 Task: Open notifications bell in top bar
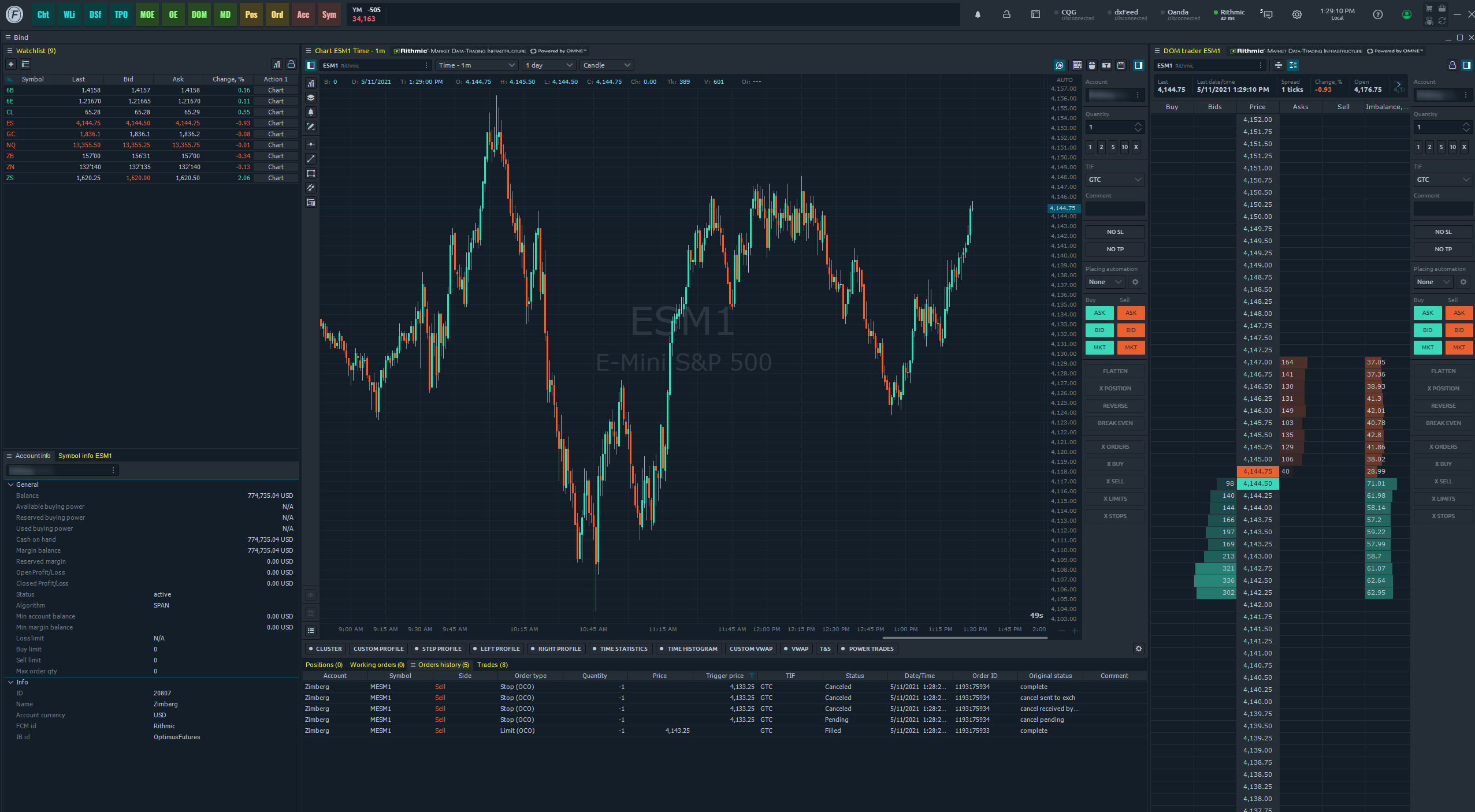coord(978,14)
